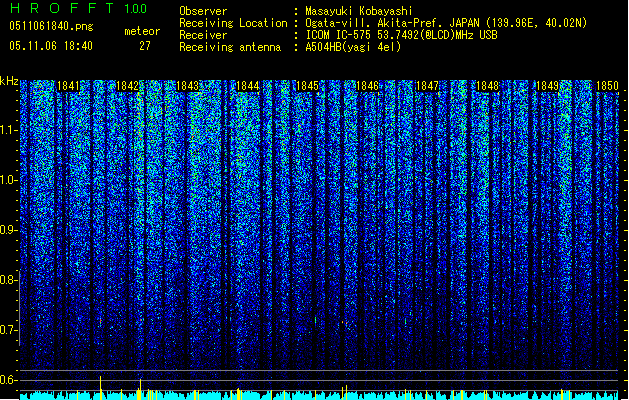Click the 'Observer' field label

coord(203,11)
